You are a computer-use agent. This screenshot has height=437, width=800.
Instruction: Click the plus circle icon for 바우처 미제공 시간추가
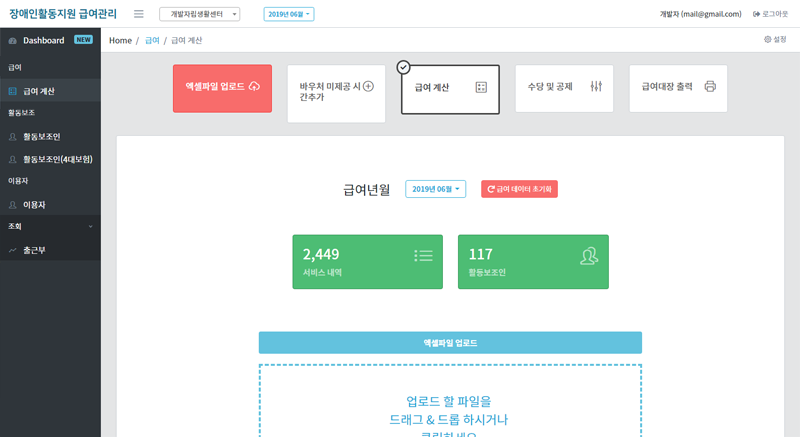[368, 87]
